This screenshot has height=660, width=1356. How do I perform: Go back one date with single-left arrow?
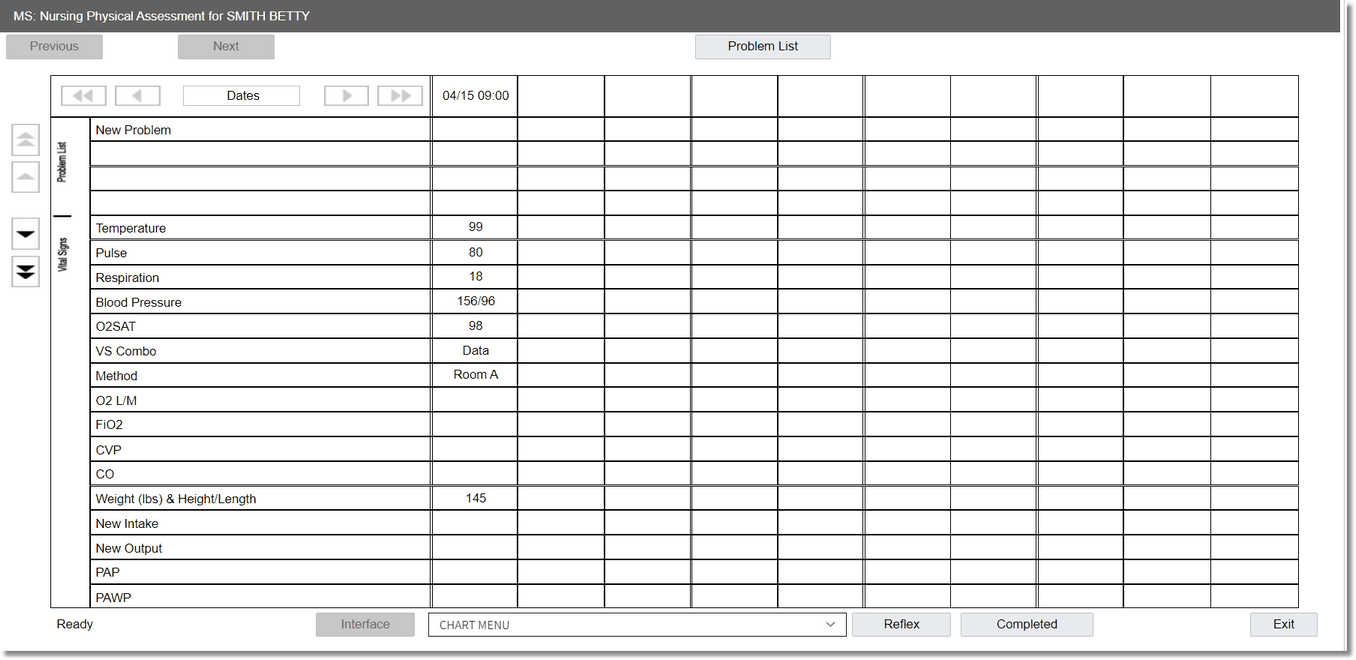137,96
